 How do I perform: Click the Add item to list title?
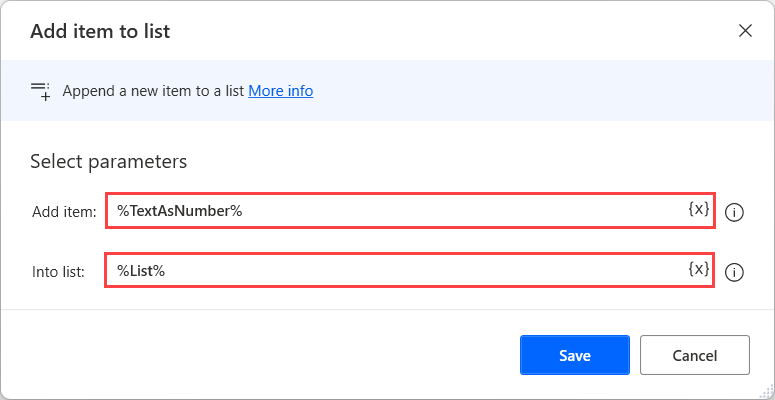(x=100, y=31)
